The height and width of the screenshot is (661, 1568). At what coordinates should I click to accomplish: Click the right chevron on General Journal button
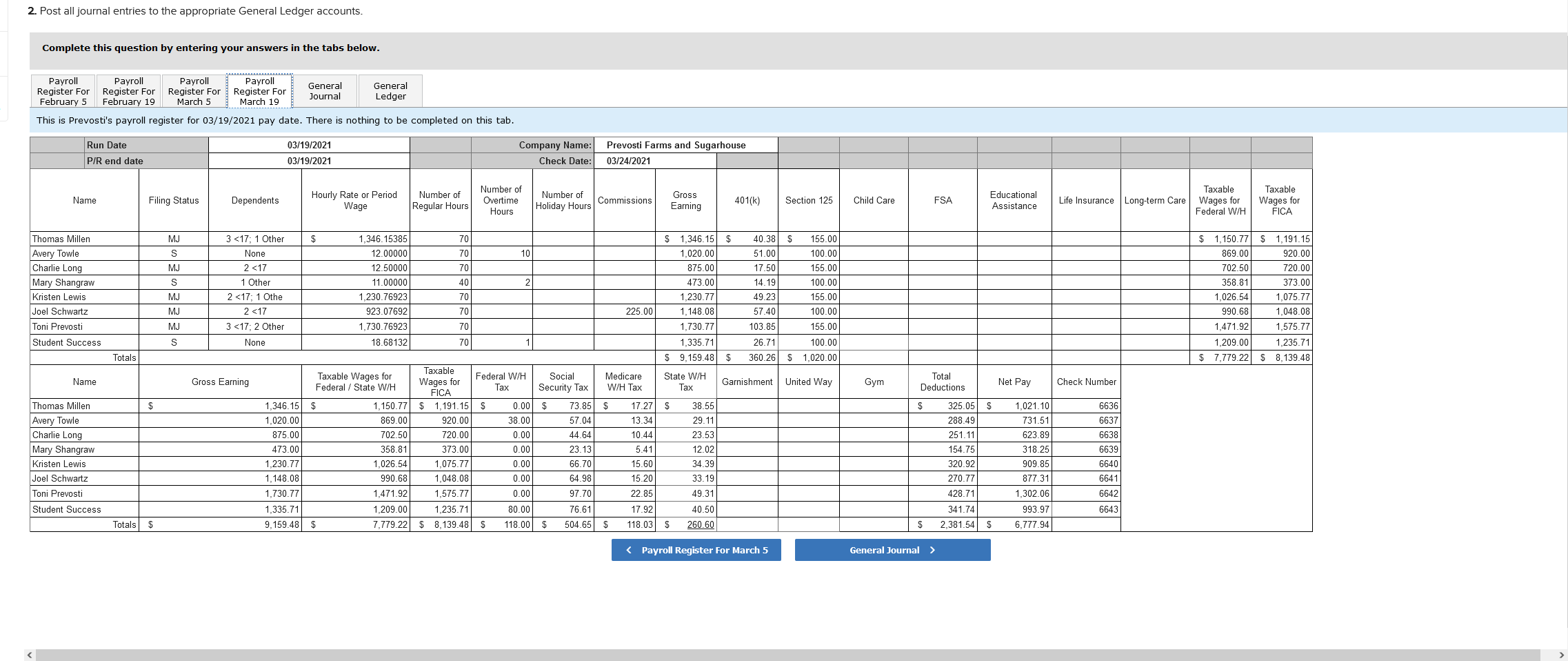(x=932, y=550)
